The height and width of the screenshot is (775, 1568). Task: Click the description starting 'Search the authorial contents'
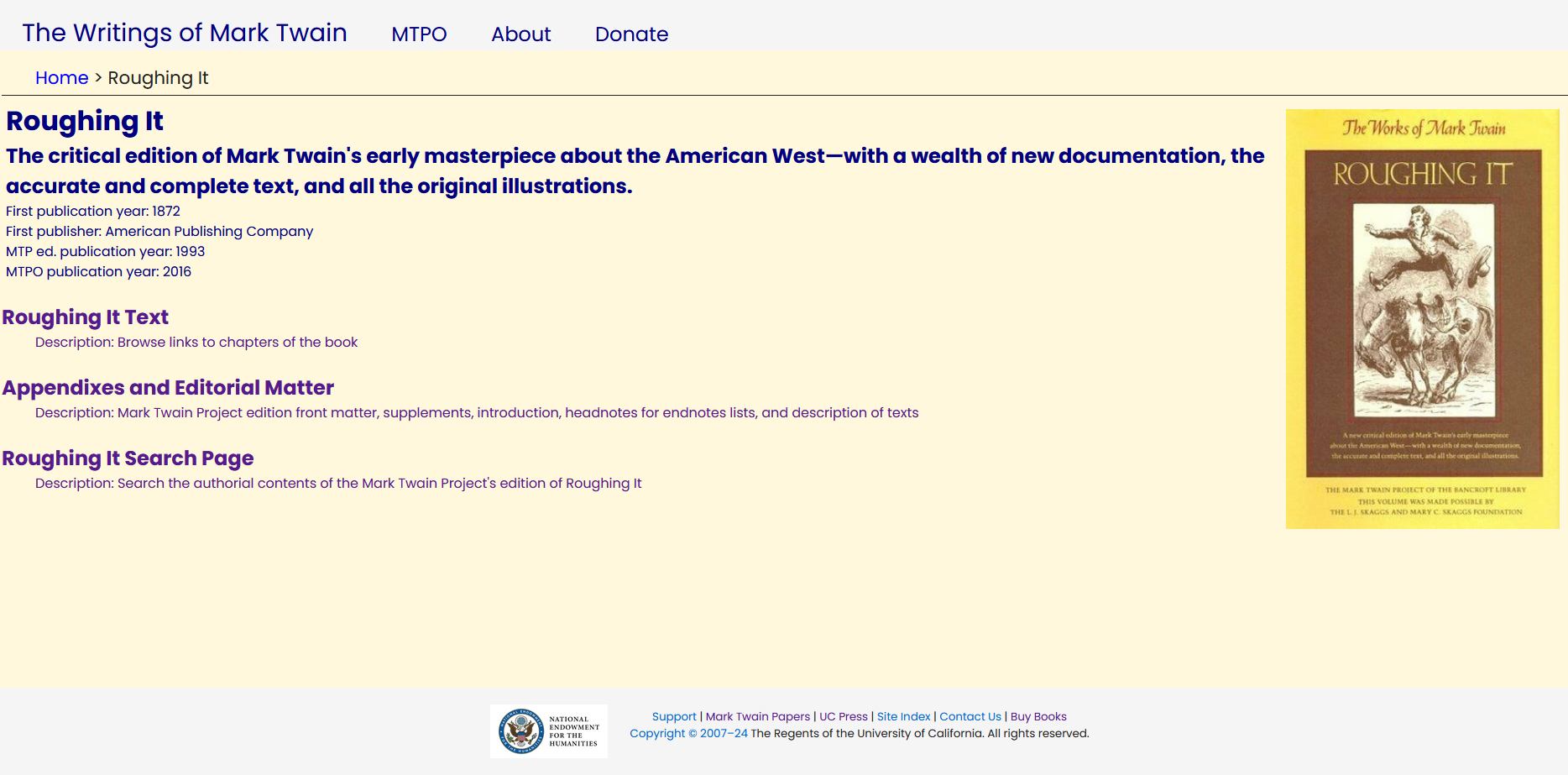(338, 484)
